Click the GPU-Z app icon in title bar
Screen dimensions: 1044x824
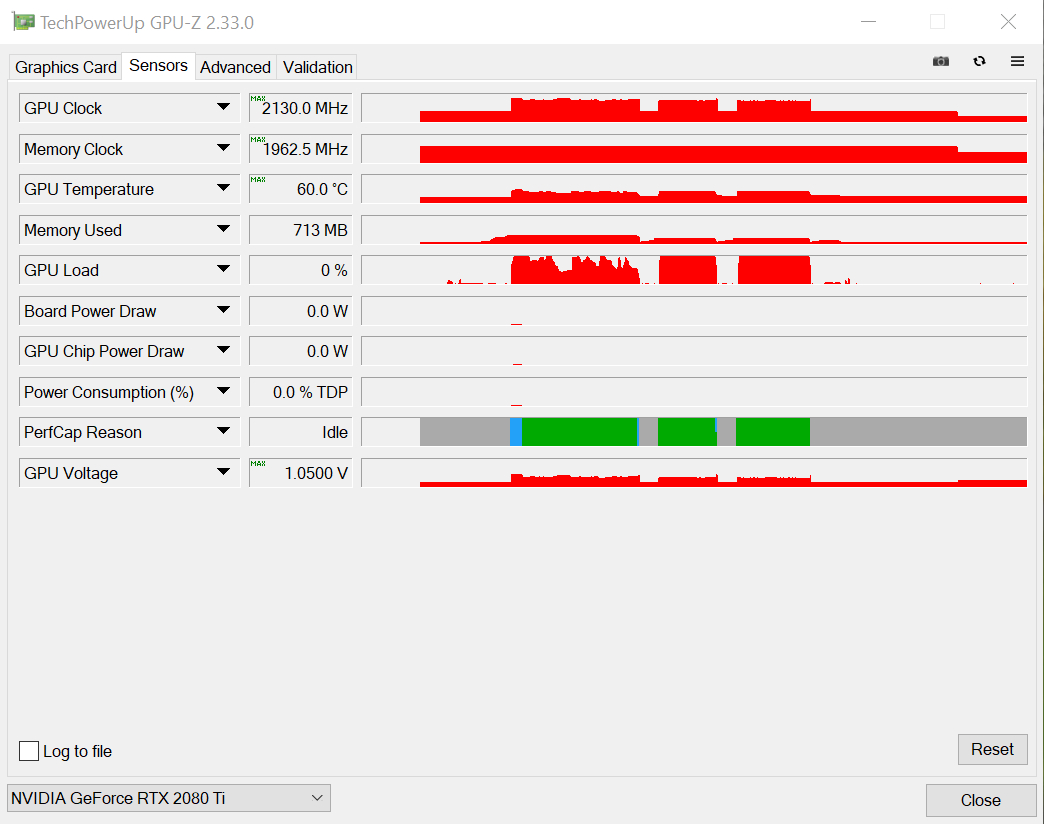point(23,22)
